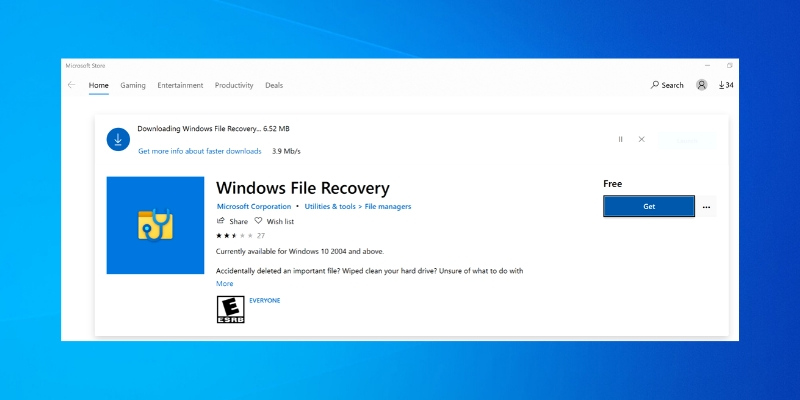Click the 3.9 Mb/s download speed text
This screenshot has height=400, width=800.
click(x=286, y=152)
